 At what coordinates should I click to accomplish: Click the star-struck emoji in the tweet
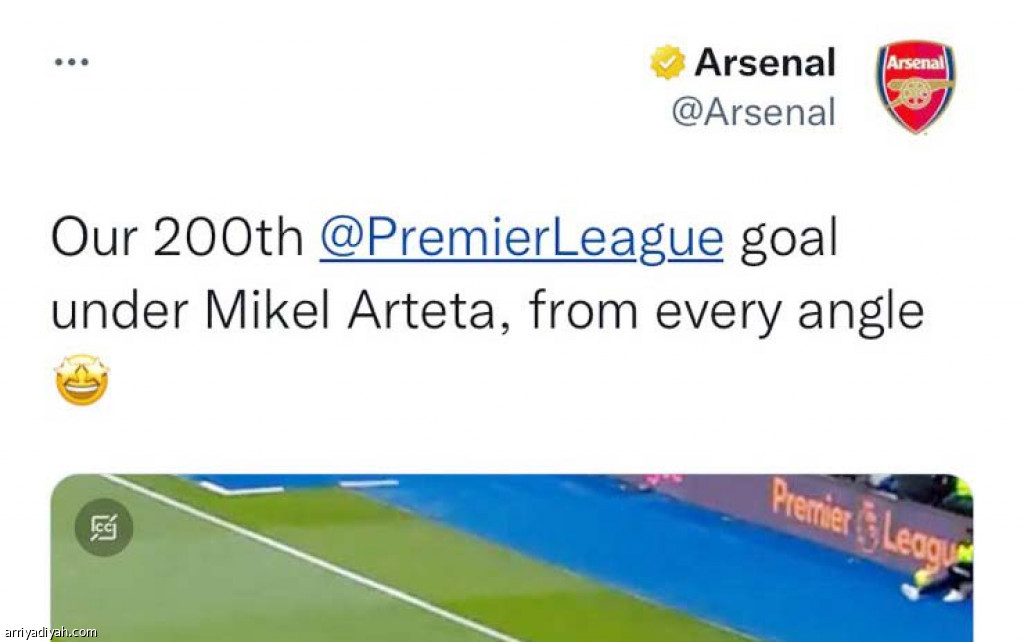coord(82,381)
